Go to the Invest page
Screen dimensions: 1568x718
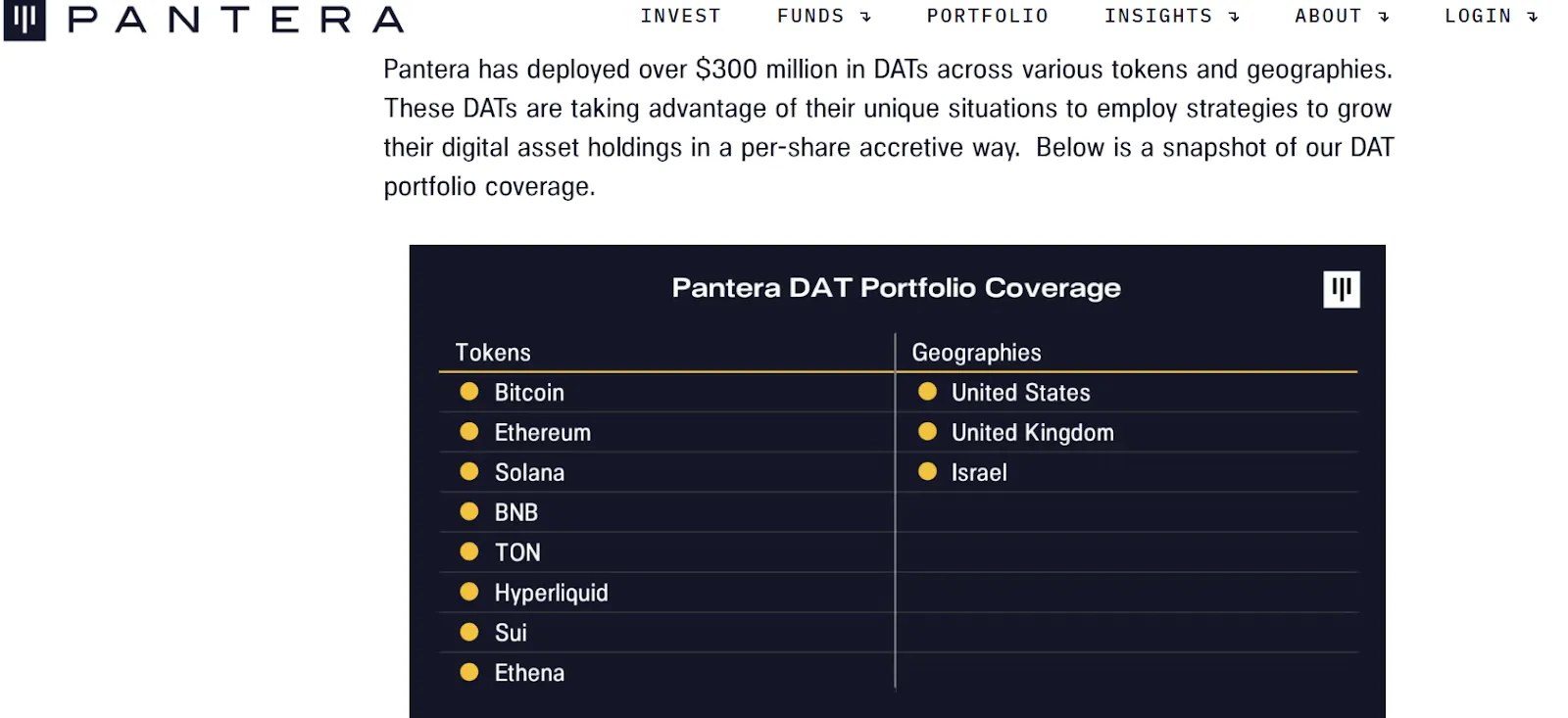pos(680,17)
